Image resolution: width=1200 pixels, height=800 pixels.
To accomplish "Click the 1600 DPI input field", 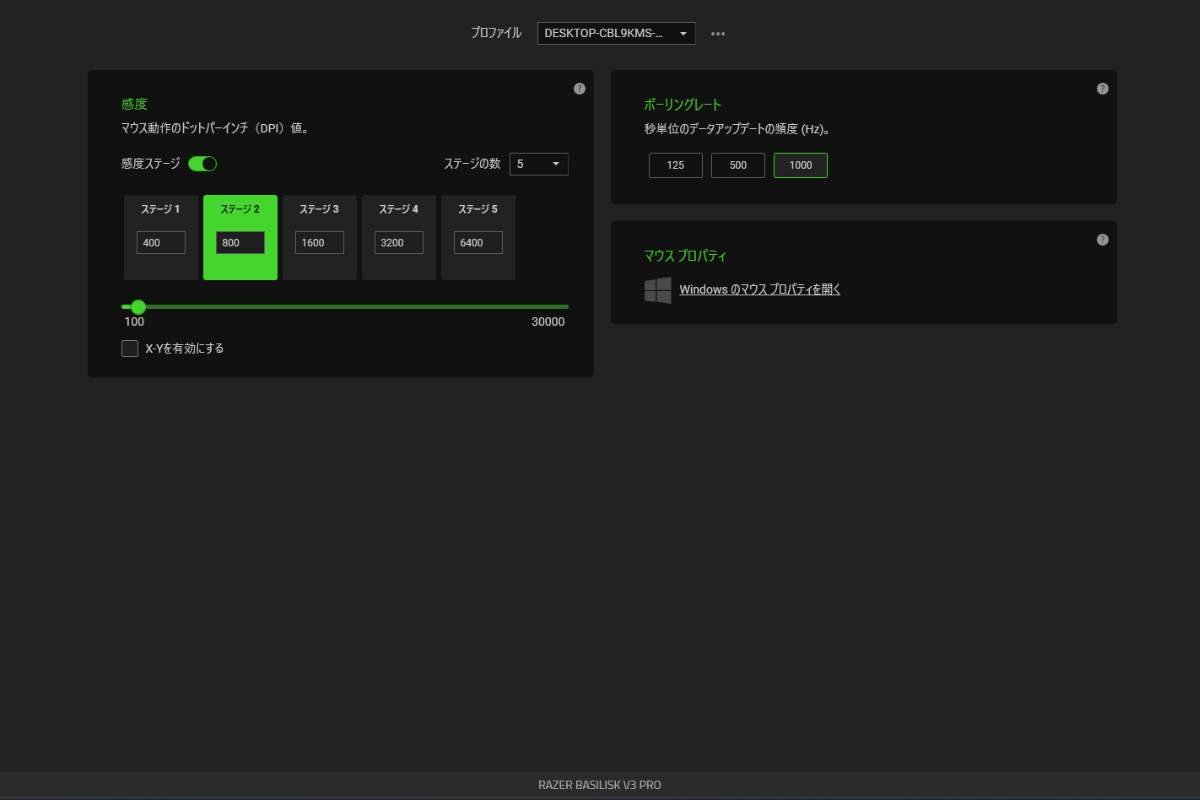I will (x=319, y=242).
